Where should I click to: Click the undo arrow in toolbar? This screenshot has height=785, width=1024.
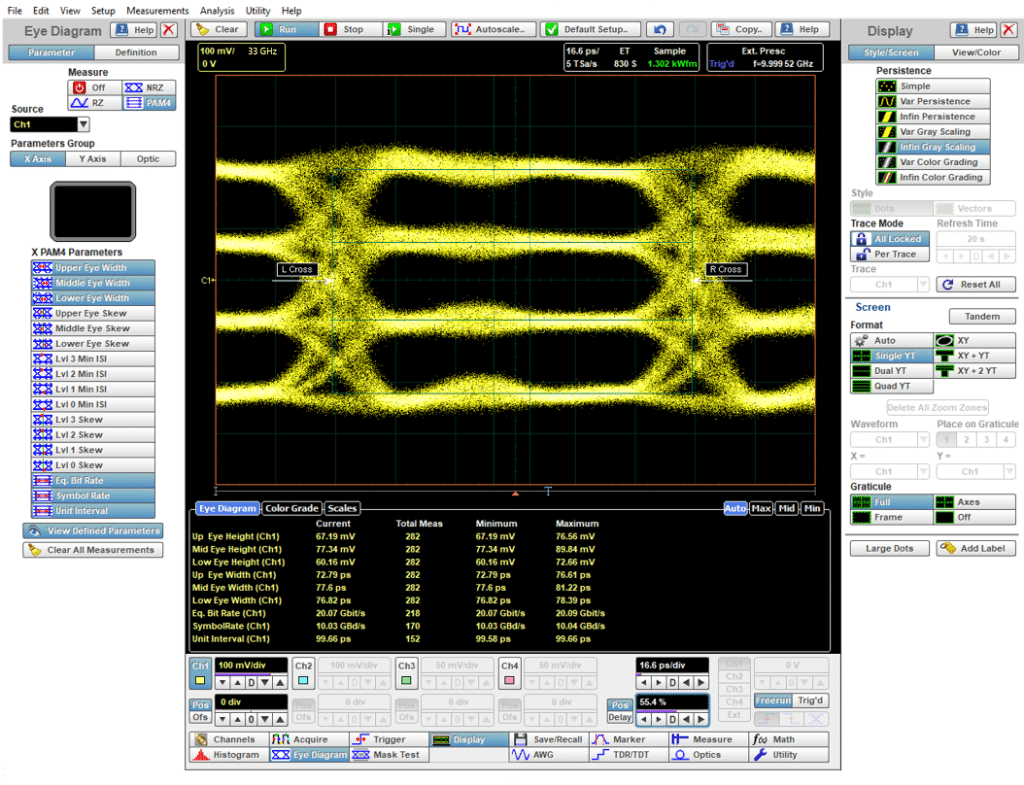659,30
